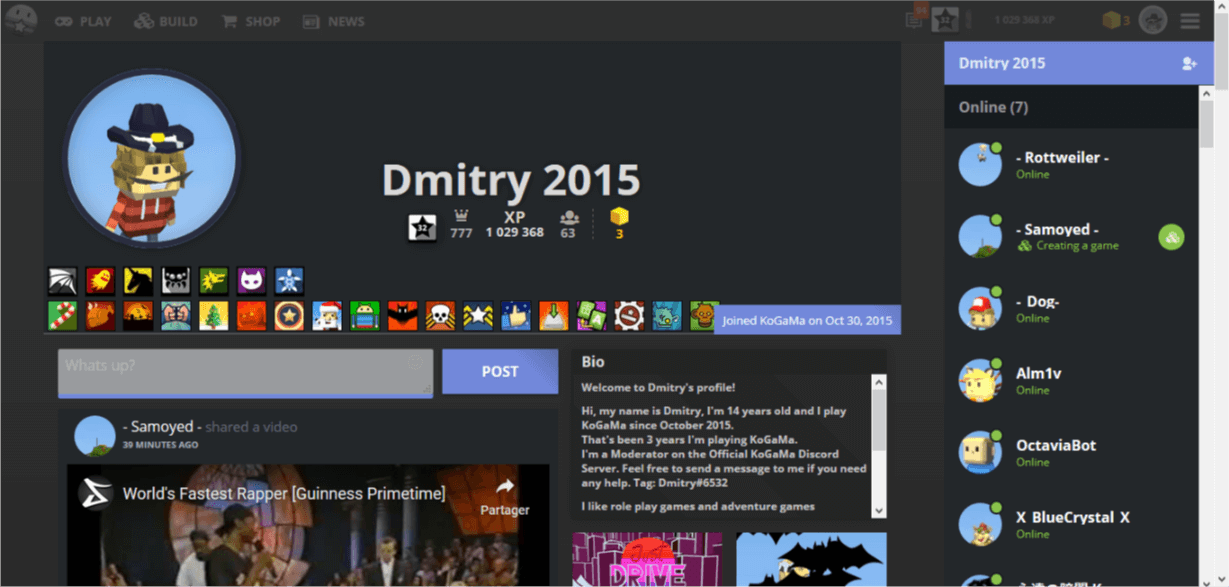Screen dimensions: 1229x587
Task: Select friend Alm1v in online list
Action: (1071, 381)
